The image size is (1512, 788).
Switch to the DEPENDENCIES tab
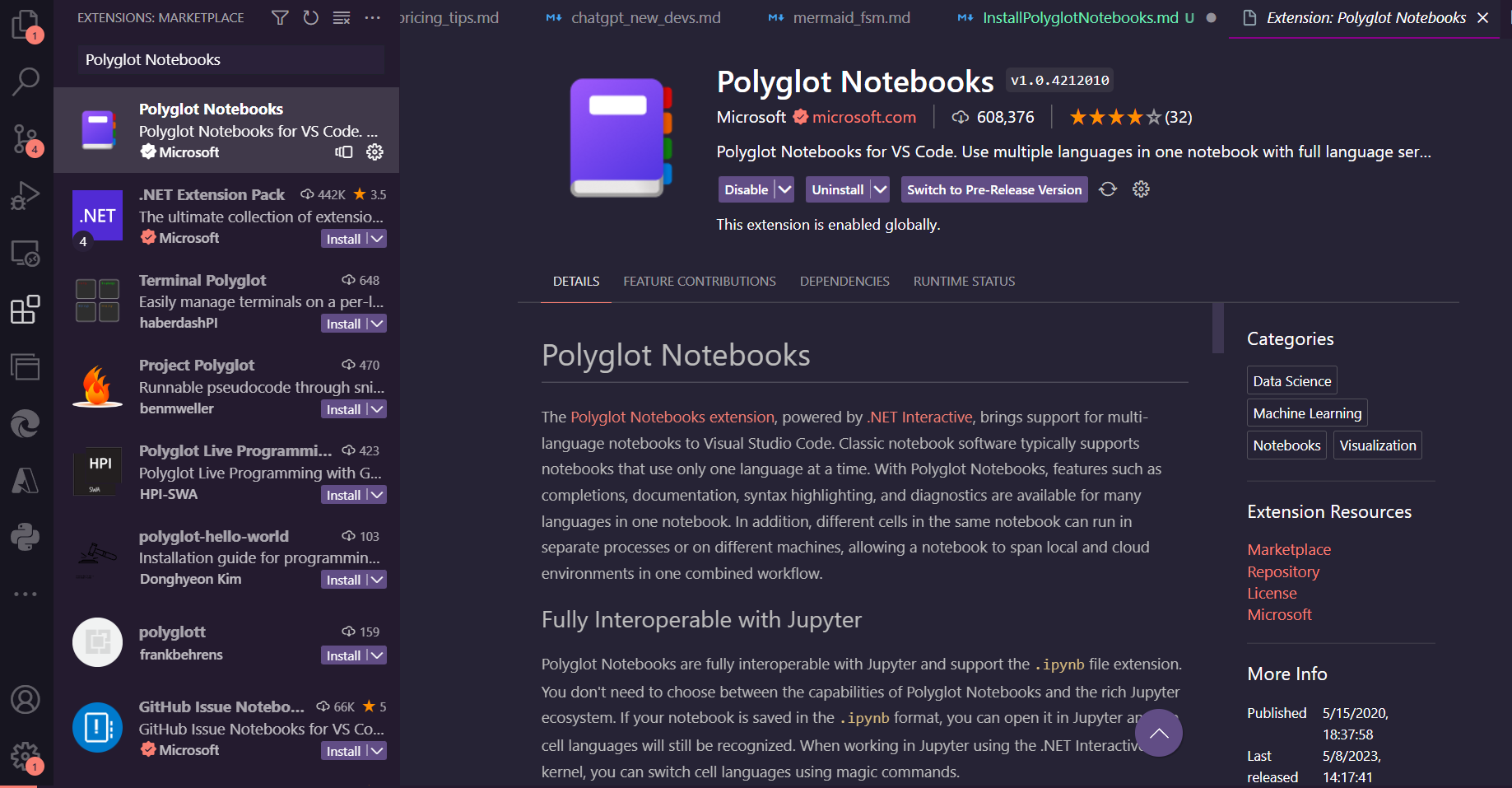click(x=844, y=282)
